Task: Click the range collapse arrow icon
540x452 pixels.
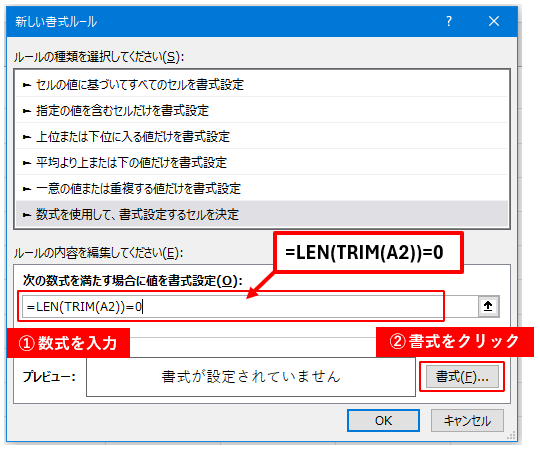Action: [x=488, y=306]
